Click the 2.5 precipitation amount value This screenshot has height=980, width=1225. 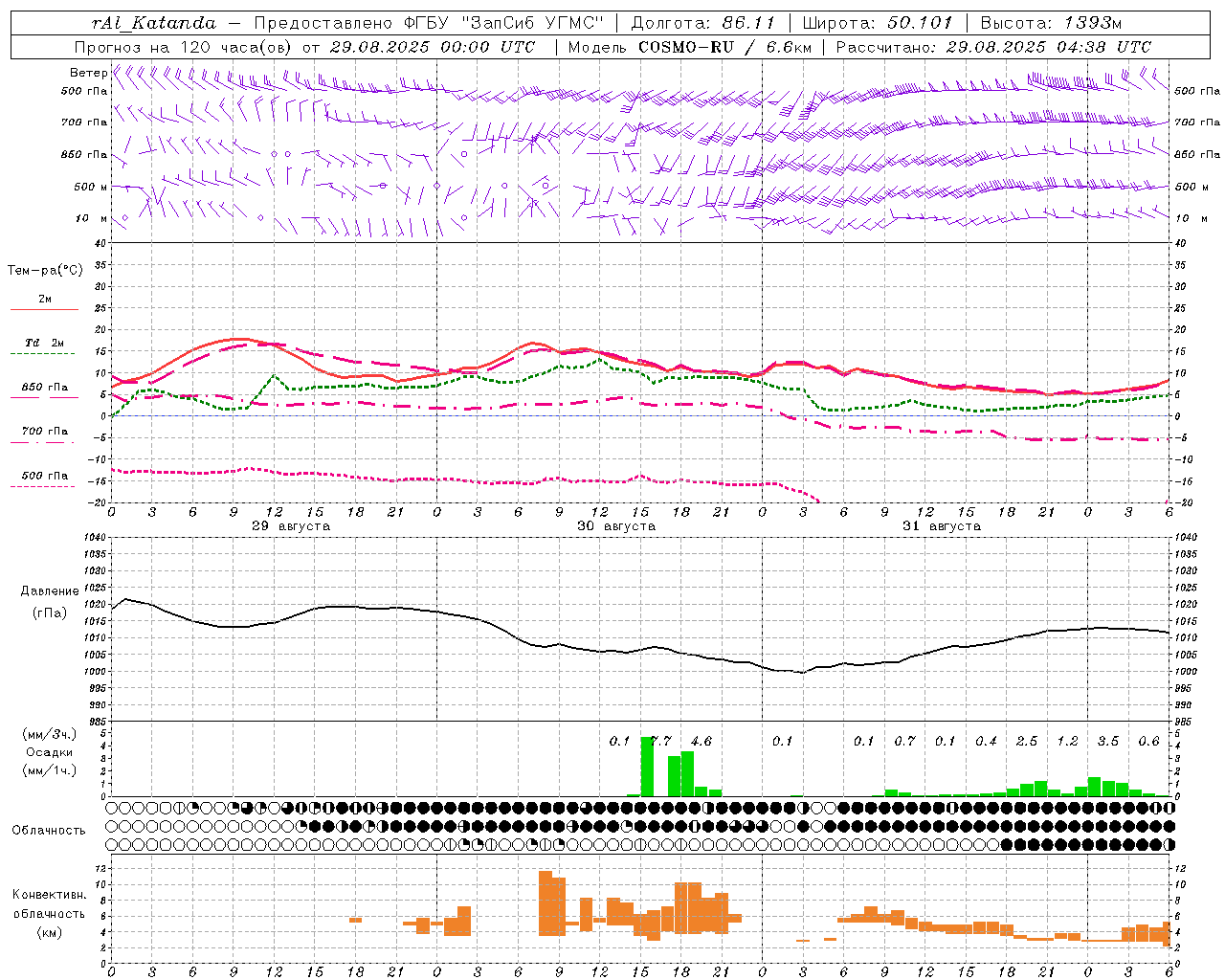[x=1027, y=741]
